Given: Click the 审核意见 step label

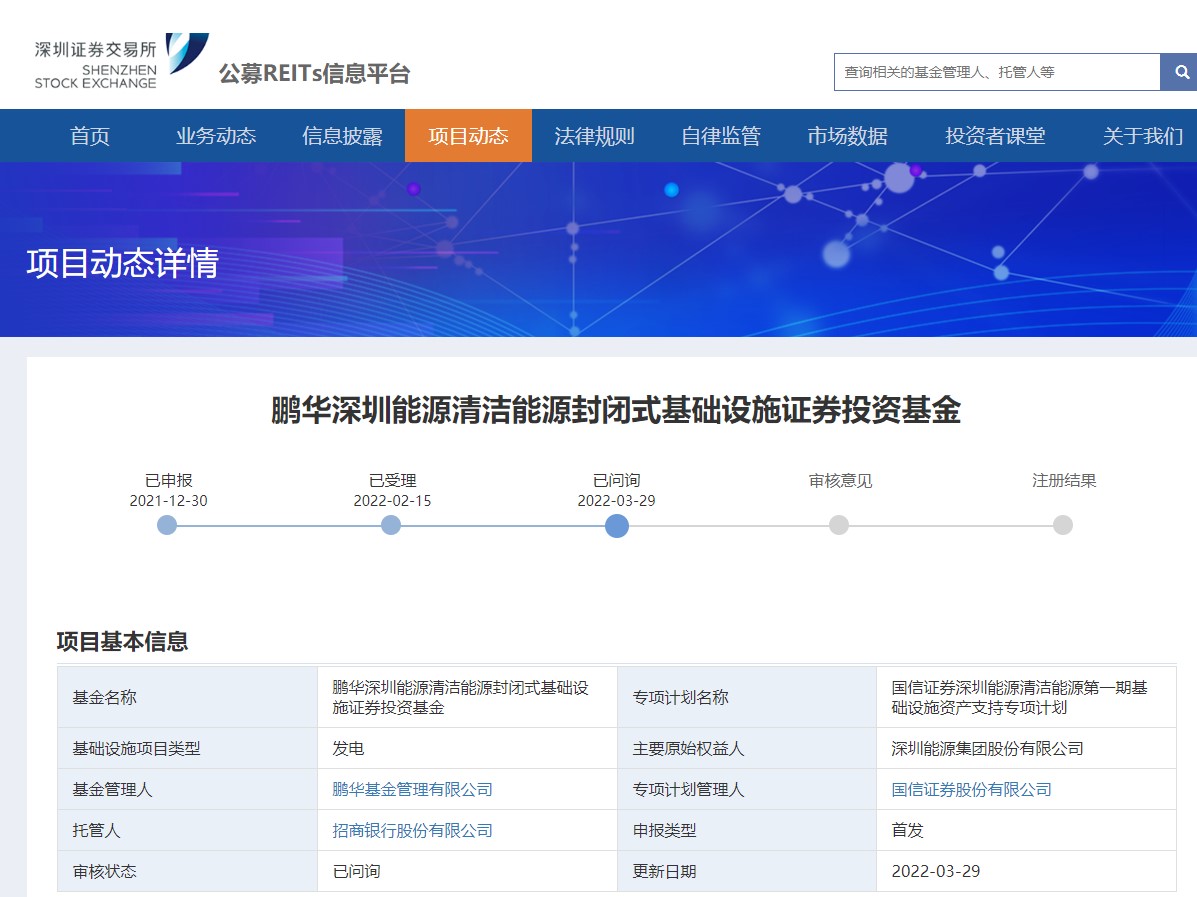Looking at the screenshot, I should (x=840, y=480).
